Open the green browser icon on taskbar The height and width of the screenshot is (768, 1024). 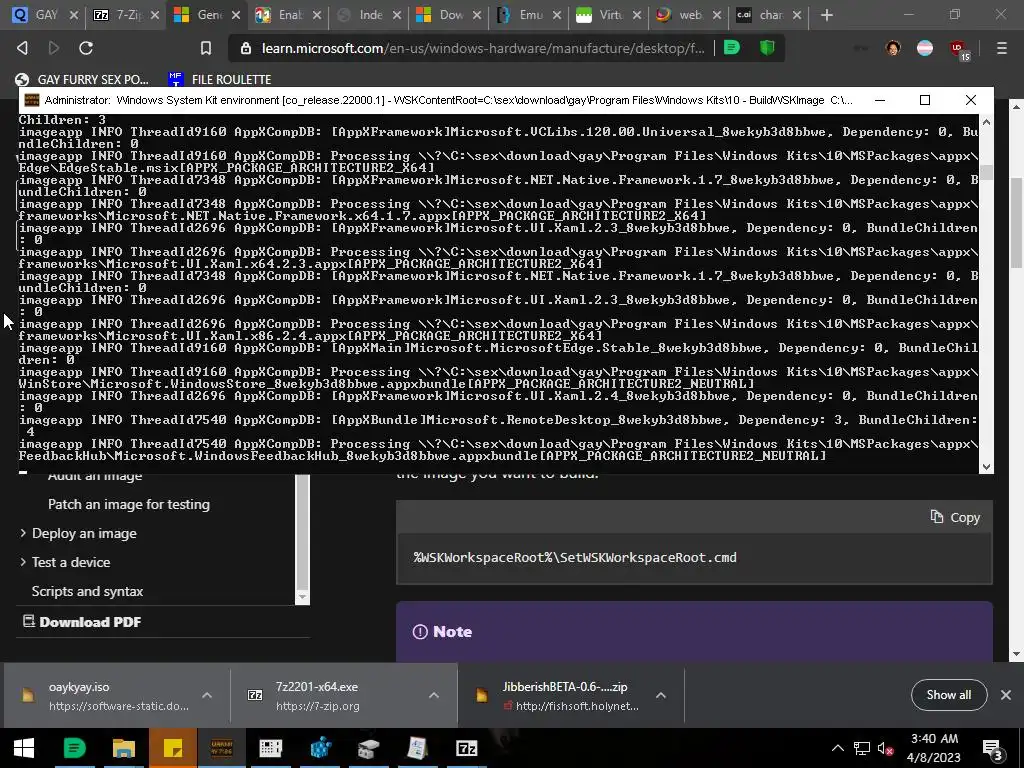(x=74, y=748)
